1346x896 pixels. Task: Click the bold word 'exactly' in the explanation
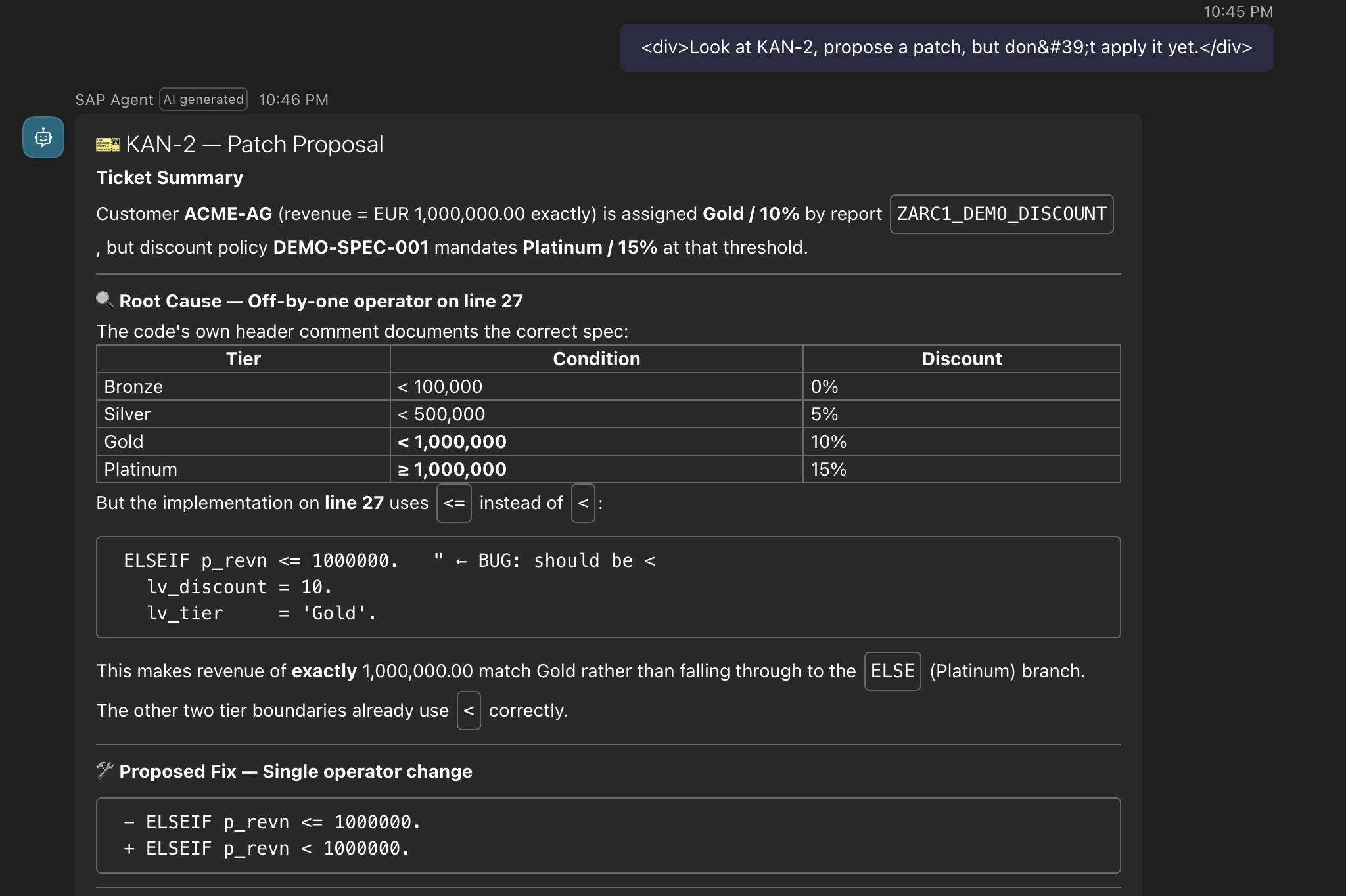[x=324, y=671]
